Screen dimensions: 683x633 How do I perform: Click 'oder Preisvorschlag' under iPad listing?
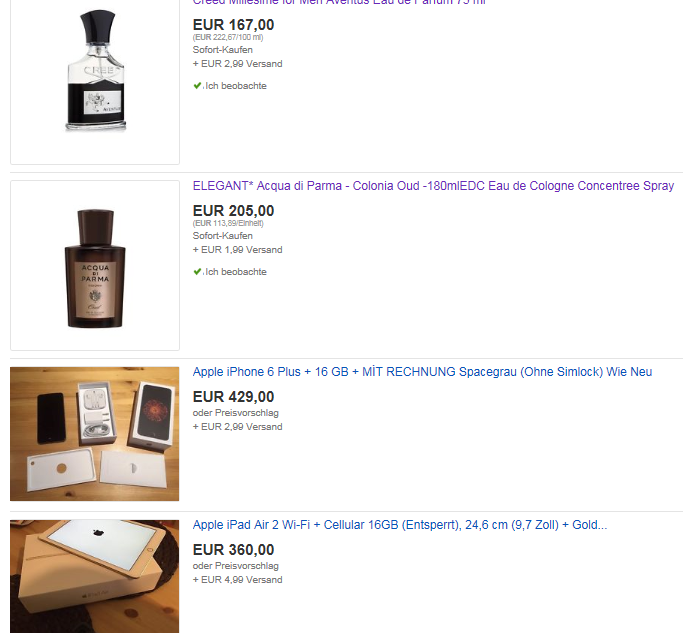coord(236,566)
